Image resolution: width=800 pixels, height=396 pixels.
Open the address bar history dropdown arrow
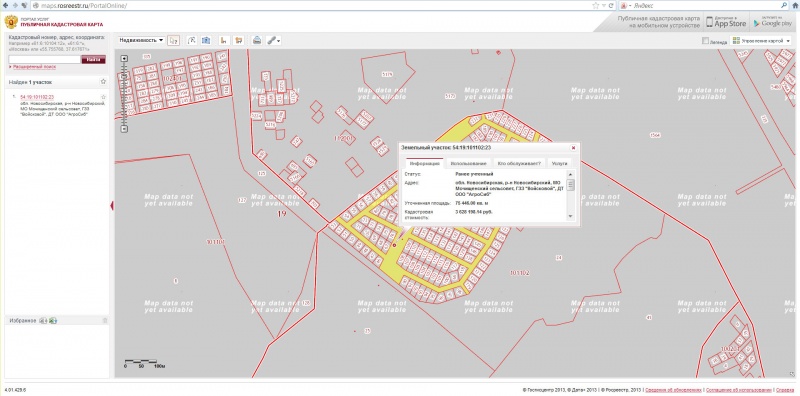pos(604,5)
